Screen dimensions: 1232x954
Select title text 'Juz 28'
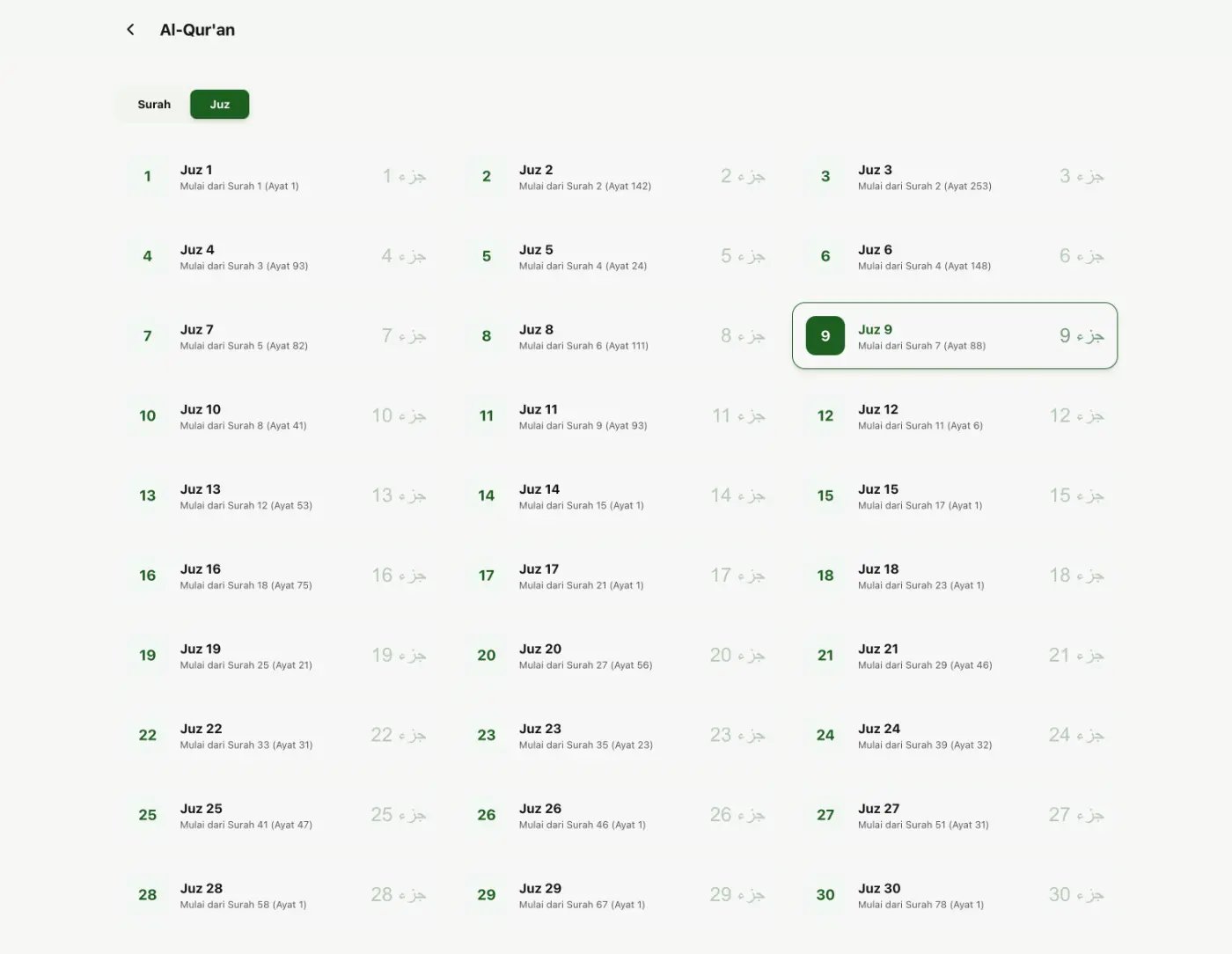pyautogui.click(x=202, y=889)
